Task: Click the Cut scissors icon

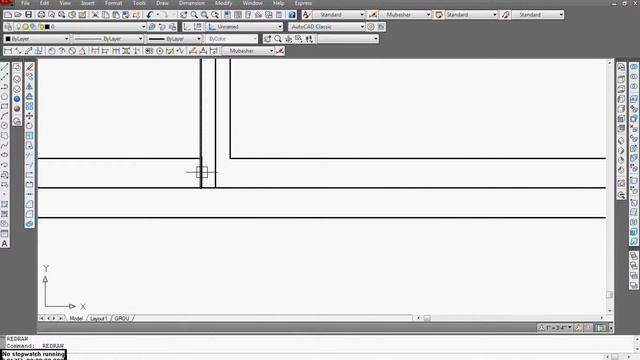Action: click(x=95, y=15)
